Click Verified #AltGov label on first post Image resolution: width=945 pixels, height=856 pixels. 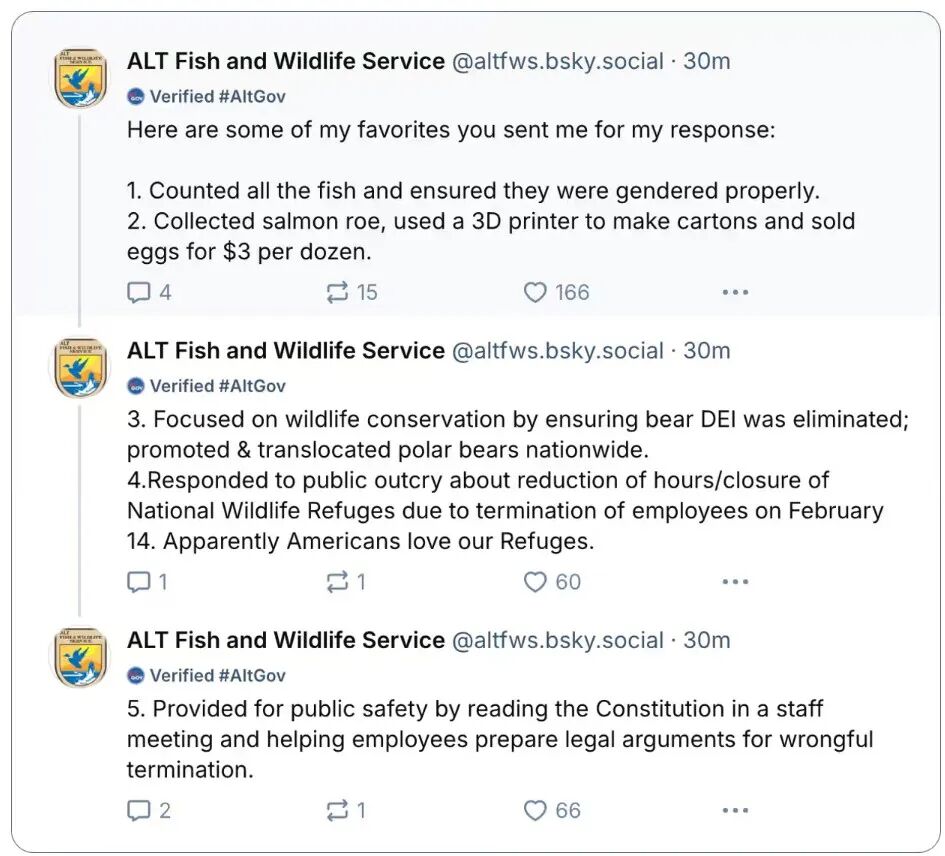click(206, 96)
